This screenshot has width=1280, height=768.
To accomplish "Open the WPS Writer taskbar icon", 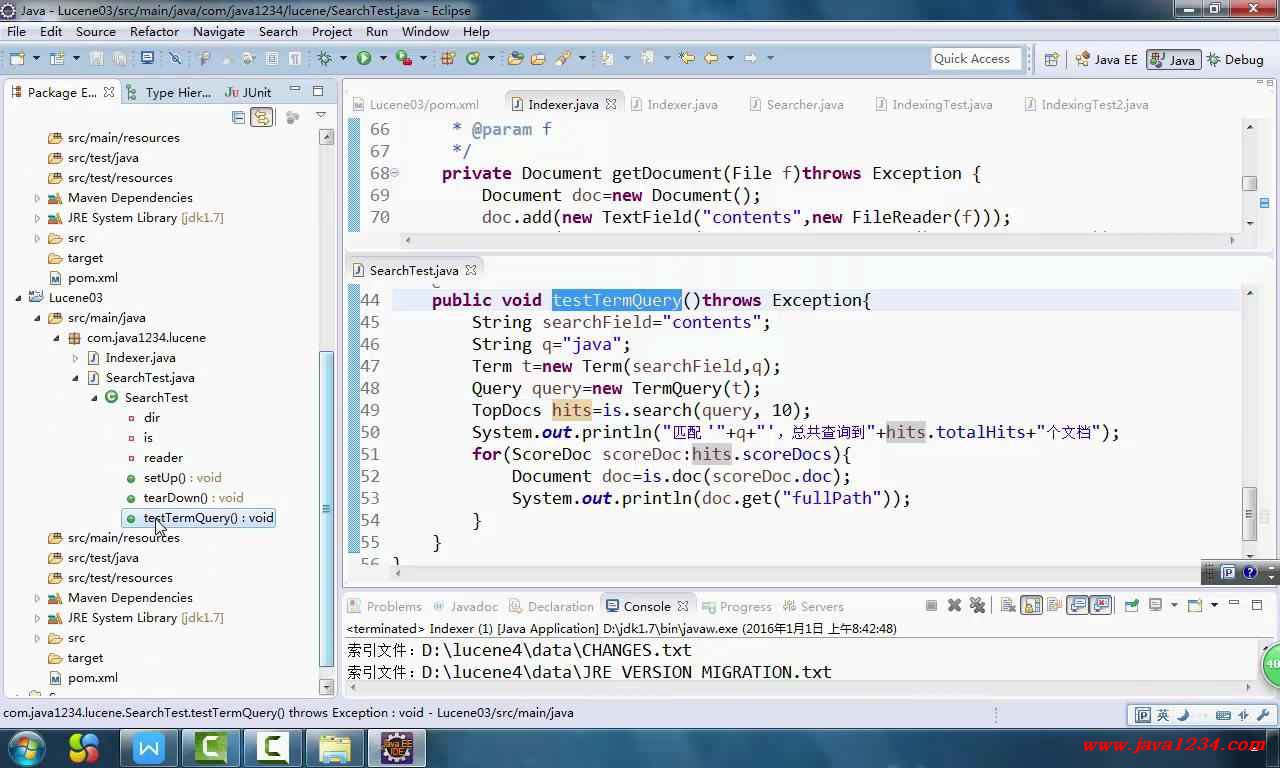I will [149, 747].
